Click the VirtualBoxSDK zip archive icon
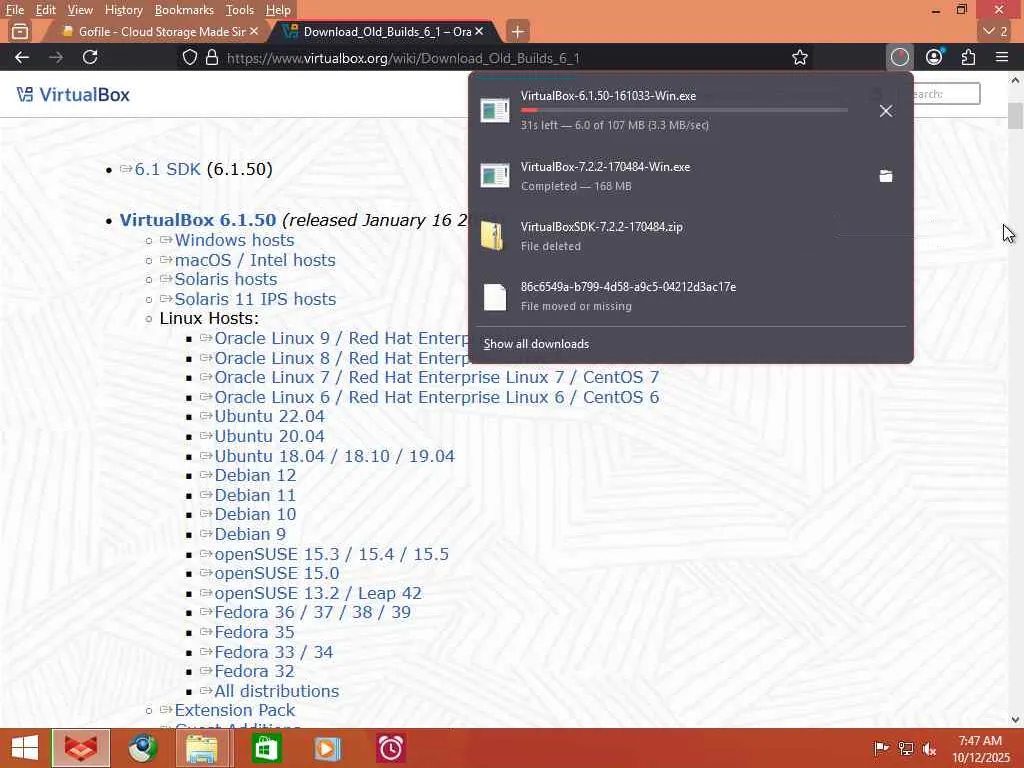Screen dimensions: 1024x768 point(492,236)
